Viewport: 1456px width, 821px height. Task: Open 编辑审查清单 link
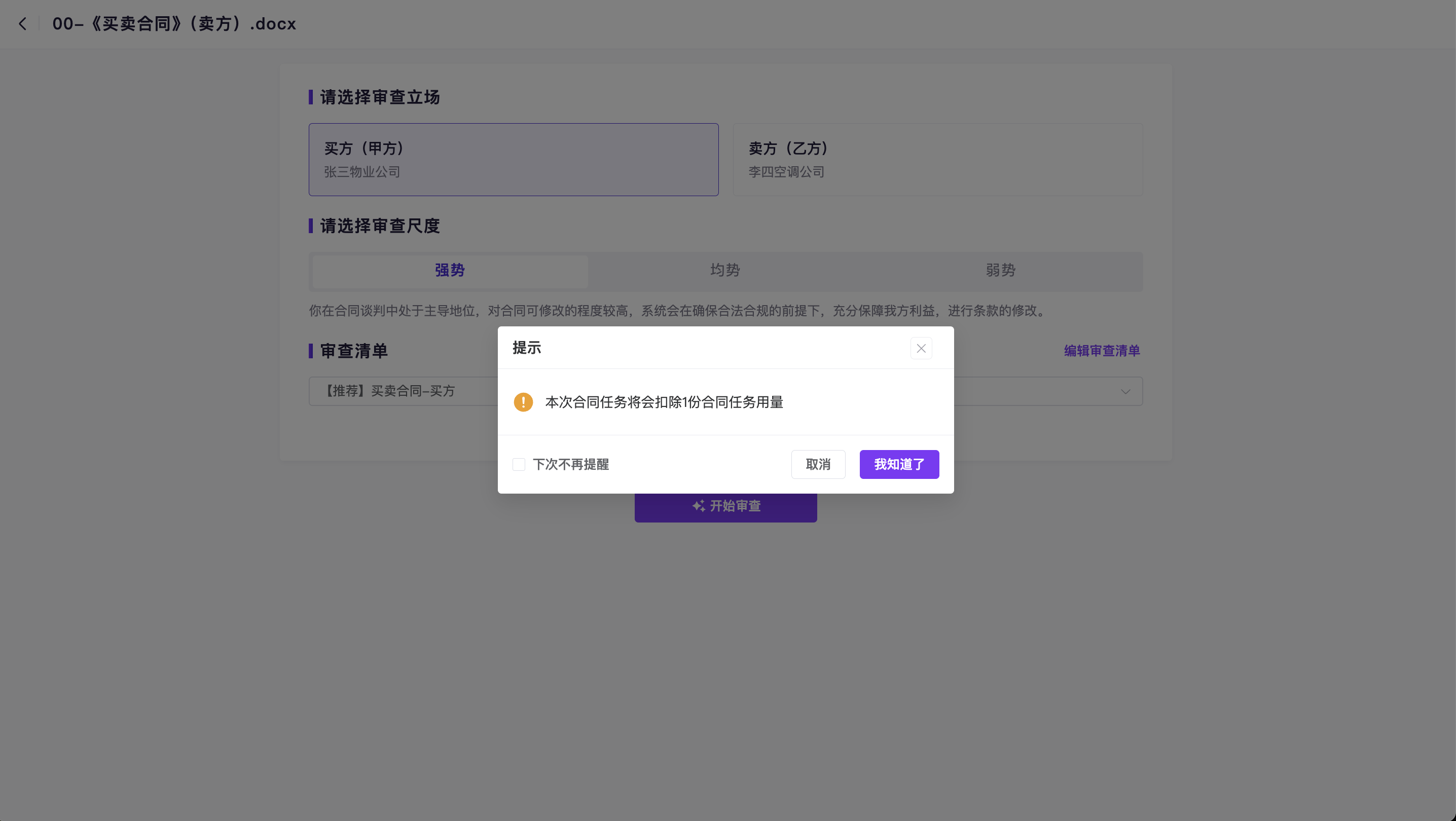click(x=1101, y=351)
